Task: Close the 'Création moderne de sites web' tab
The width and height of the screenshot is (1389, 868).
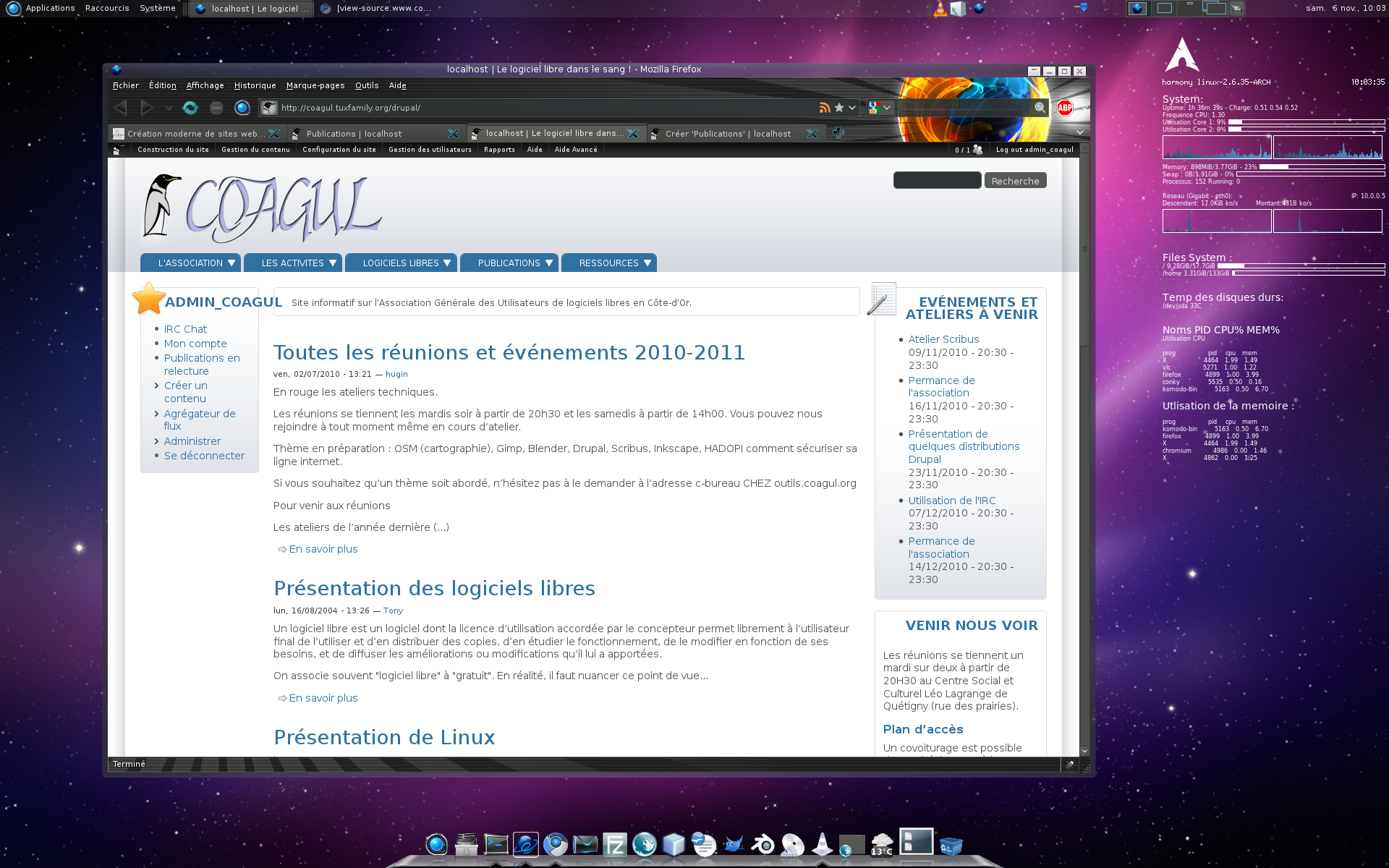Action: (274, 134)
